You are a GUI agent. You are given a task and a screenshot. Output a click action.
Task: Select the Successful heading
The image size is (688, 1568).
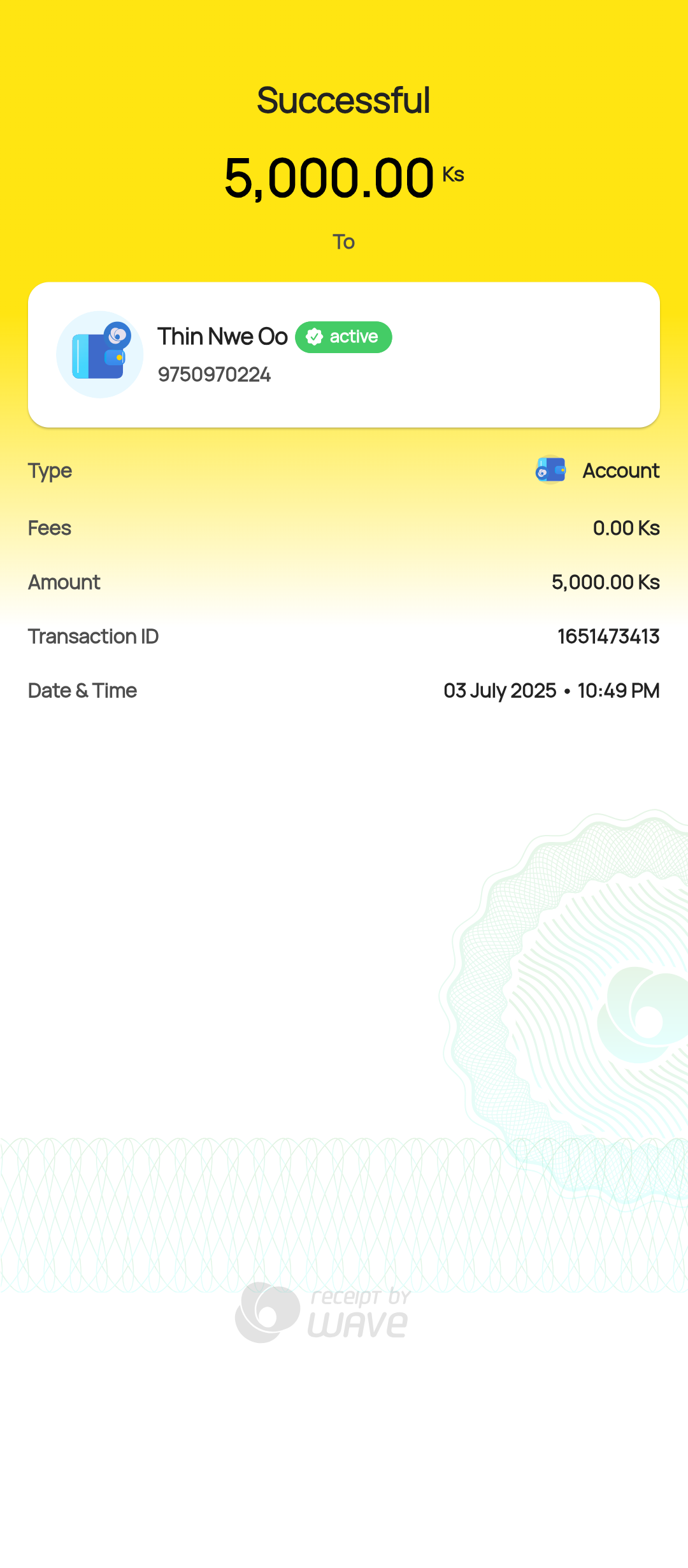[344, 100]
